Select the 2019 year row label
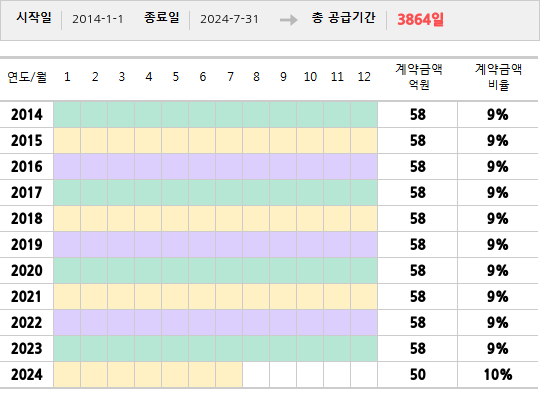 [x=27, y=245]
